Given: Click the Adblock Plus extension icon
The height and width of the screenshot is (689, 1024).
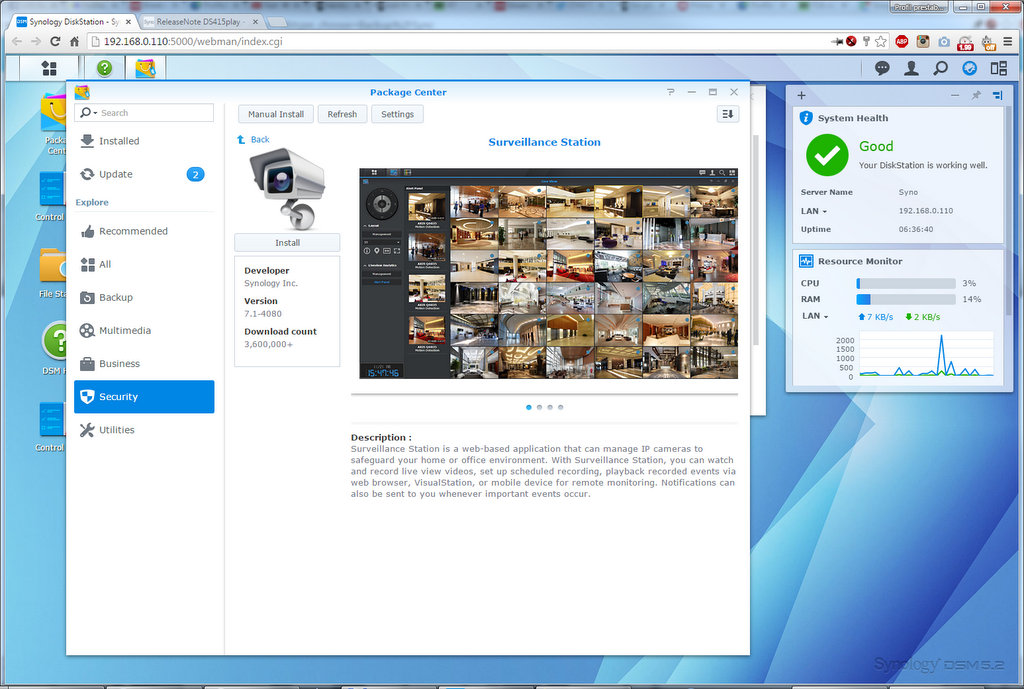Looking at the screenshot, I should pos(902,41).
